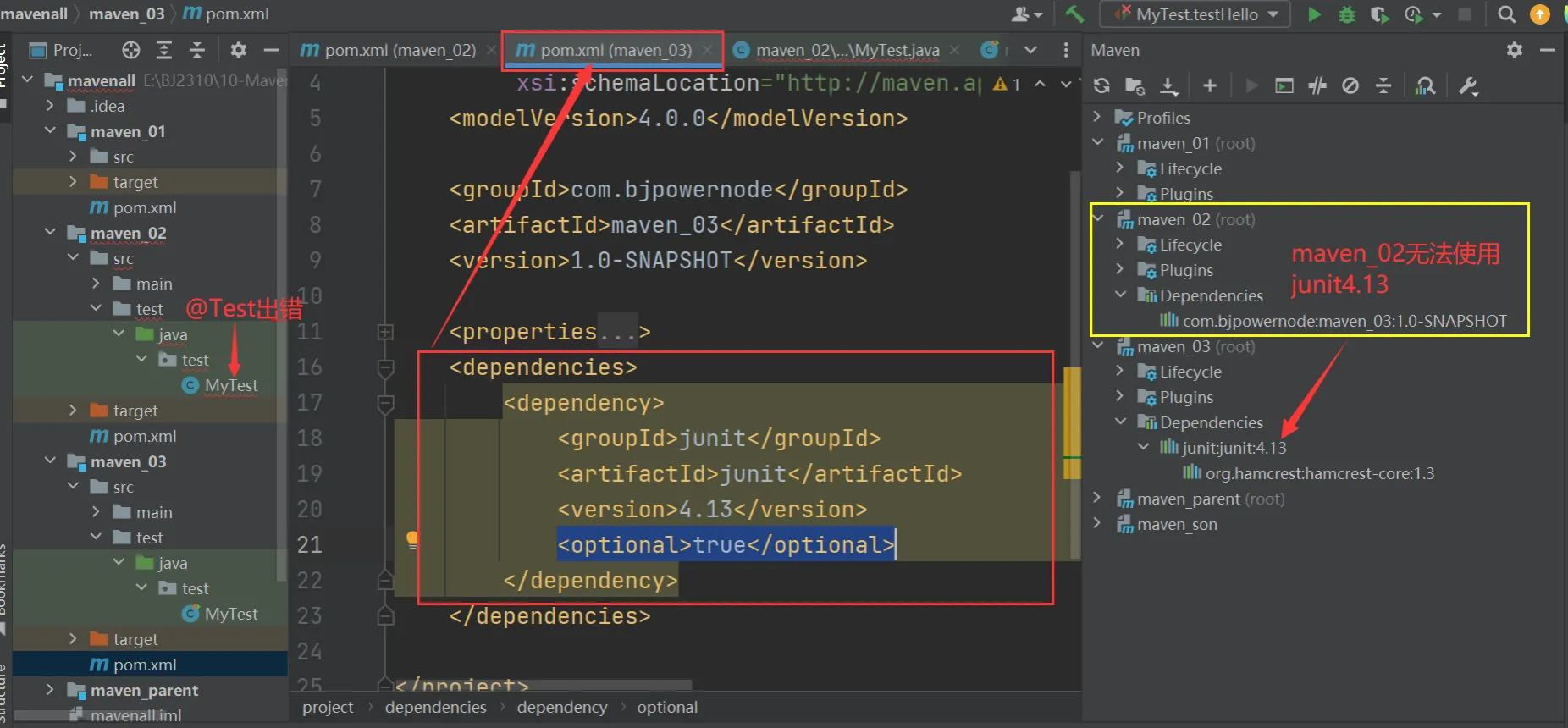Collapse the junit:junit:4.13 dependency node
Screen dimensions: 1568x728
click(1143, 447)
